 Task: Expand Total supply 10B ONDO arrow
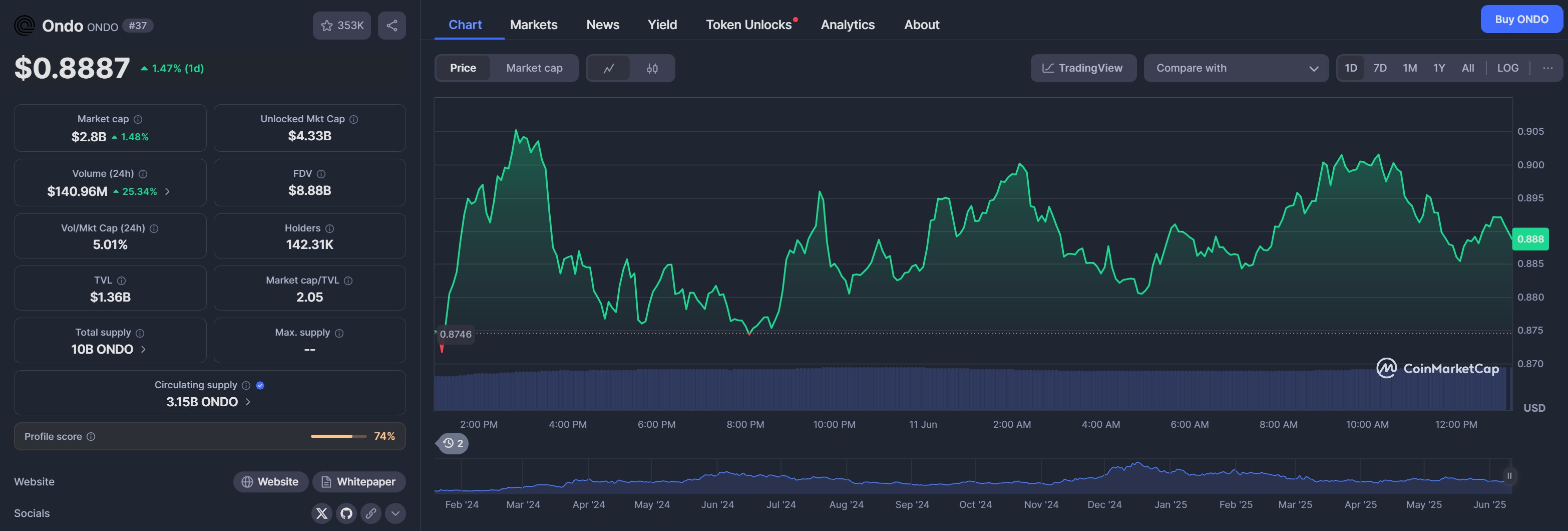pyautogui.click(x=144, y=350)
